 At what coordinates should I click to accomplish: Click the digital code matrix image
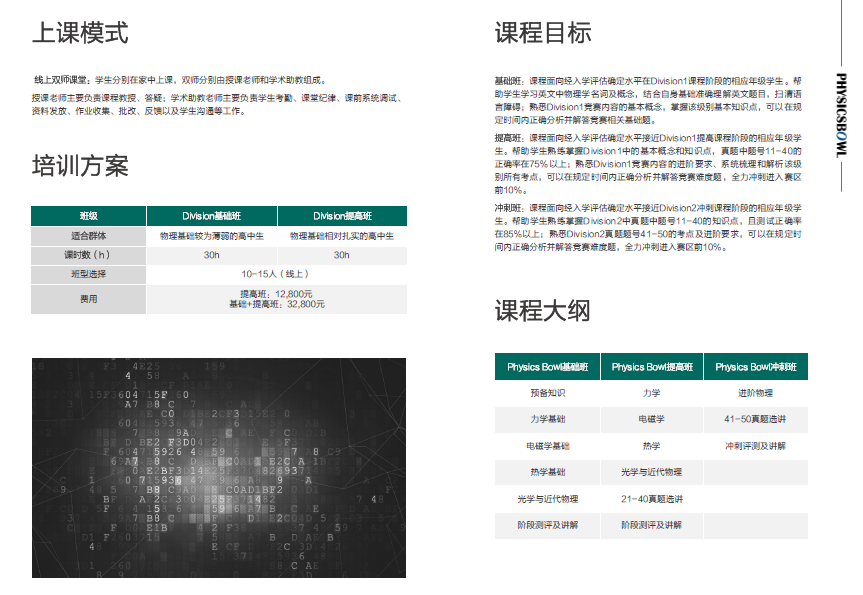click(x=219, y=468)
